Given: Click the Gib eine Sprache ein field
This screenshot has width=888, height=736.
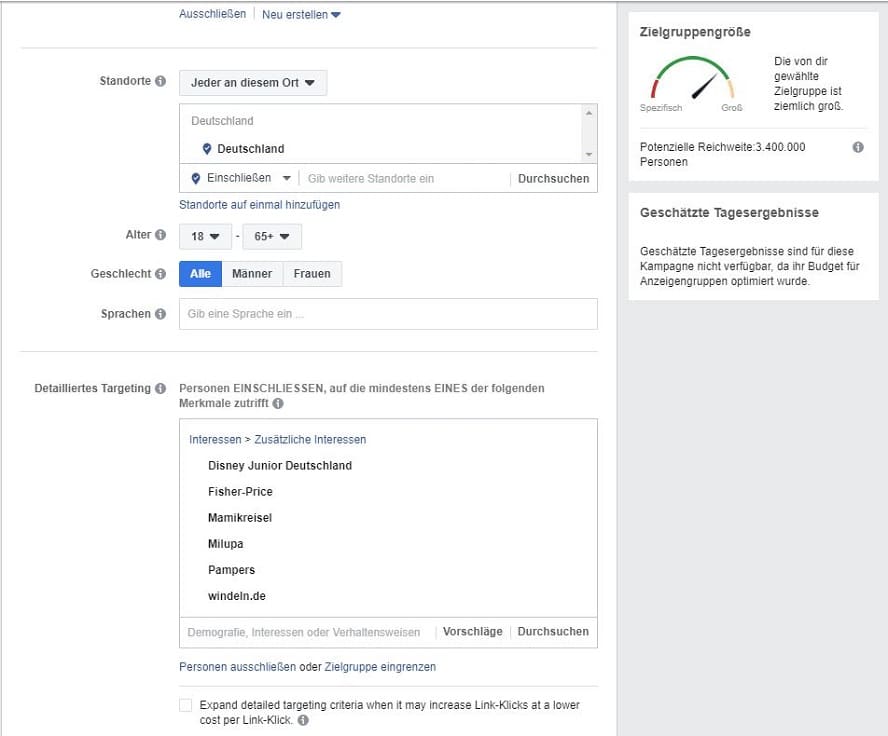Looking at the screenshot, I should point(388,314).
